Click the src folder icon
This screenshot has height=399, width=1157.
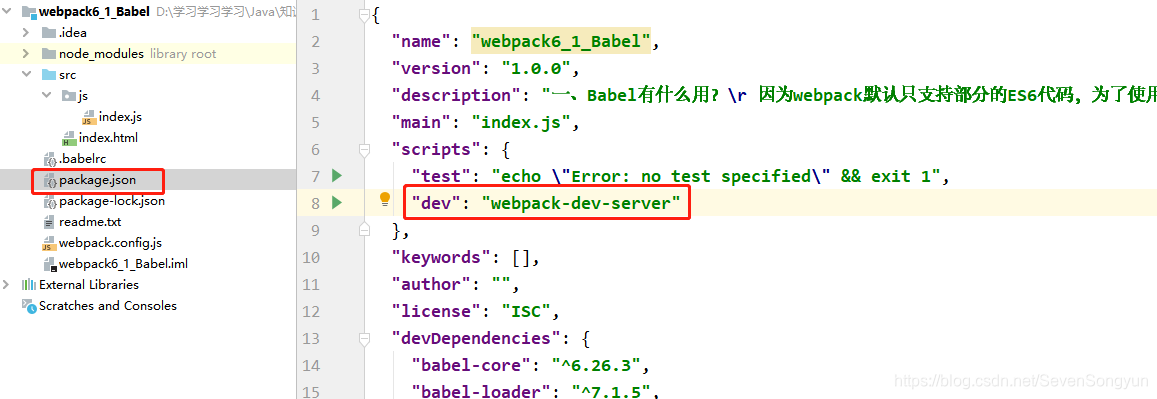coord(49,74)
